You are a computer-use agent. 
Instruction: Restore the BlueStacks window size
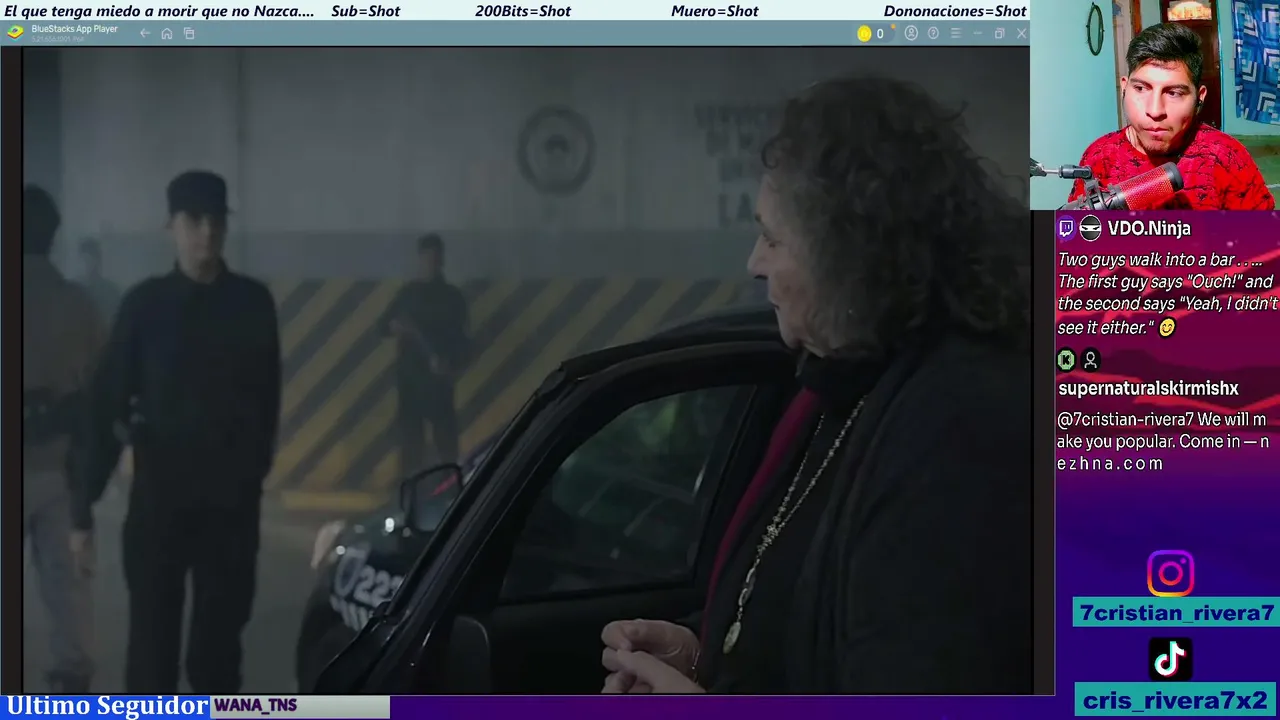999,33
